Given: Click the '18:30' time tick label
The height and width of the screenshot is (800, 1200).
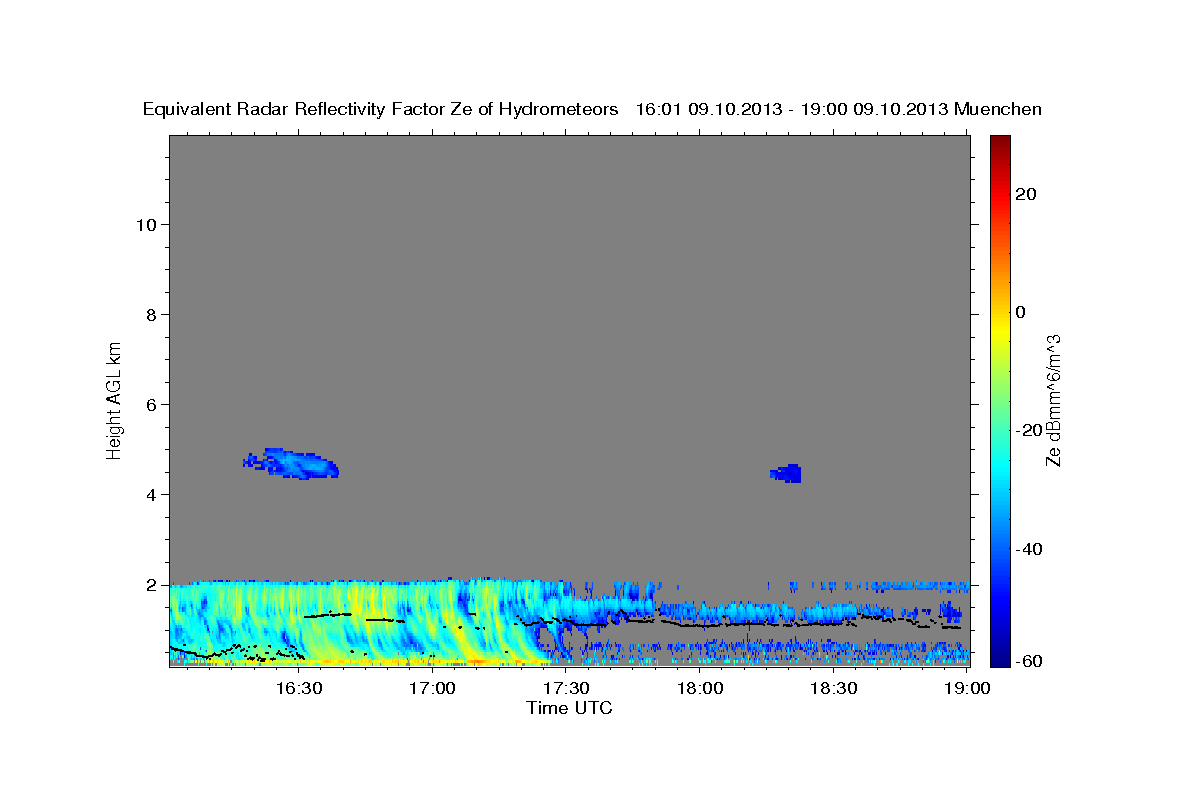Looking at the screenshot, I should (833, 688).
